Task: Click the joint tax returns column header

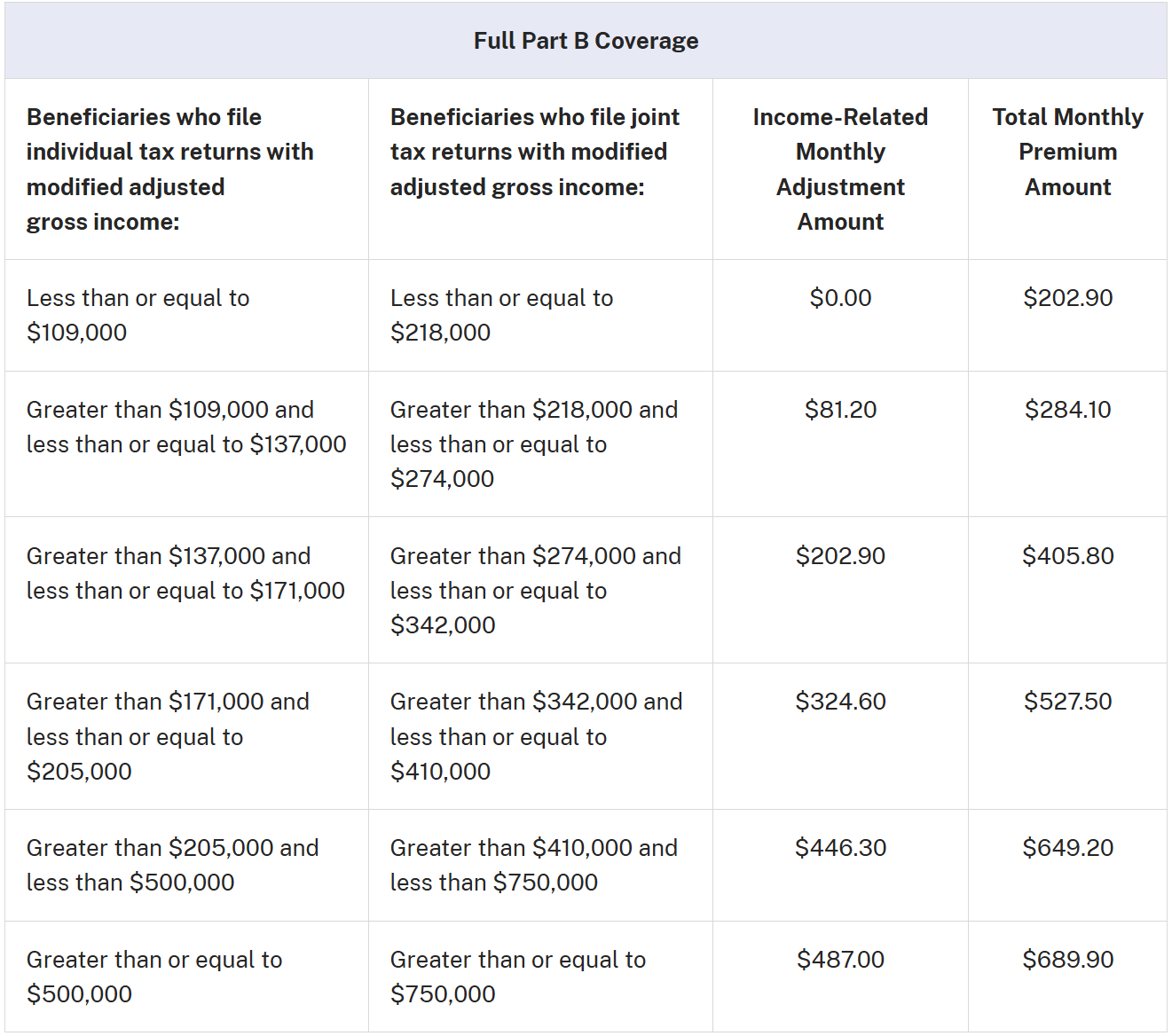Action: 534,152
